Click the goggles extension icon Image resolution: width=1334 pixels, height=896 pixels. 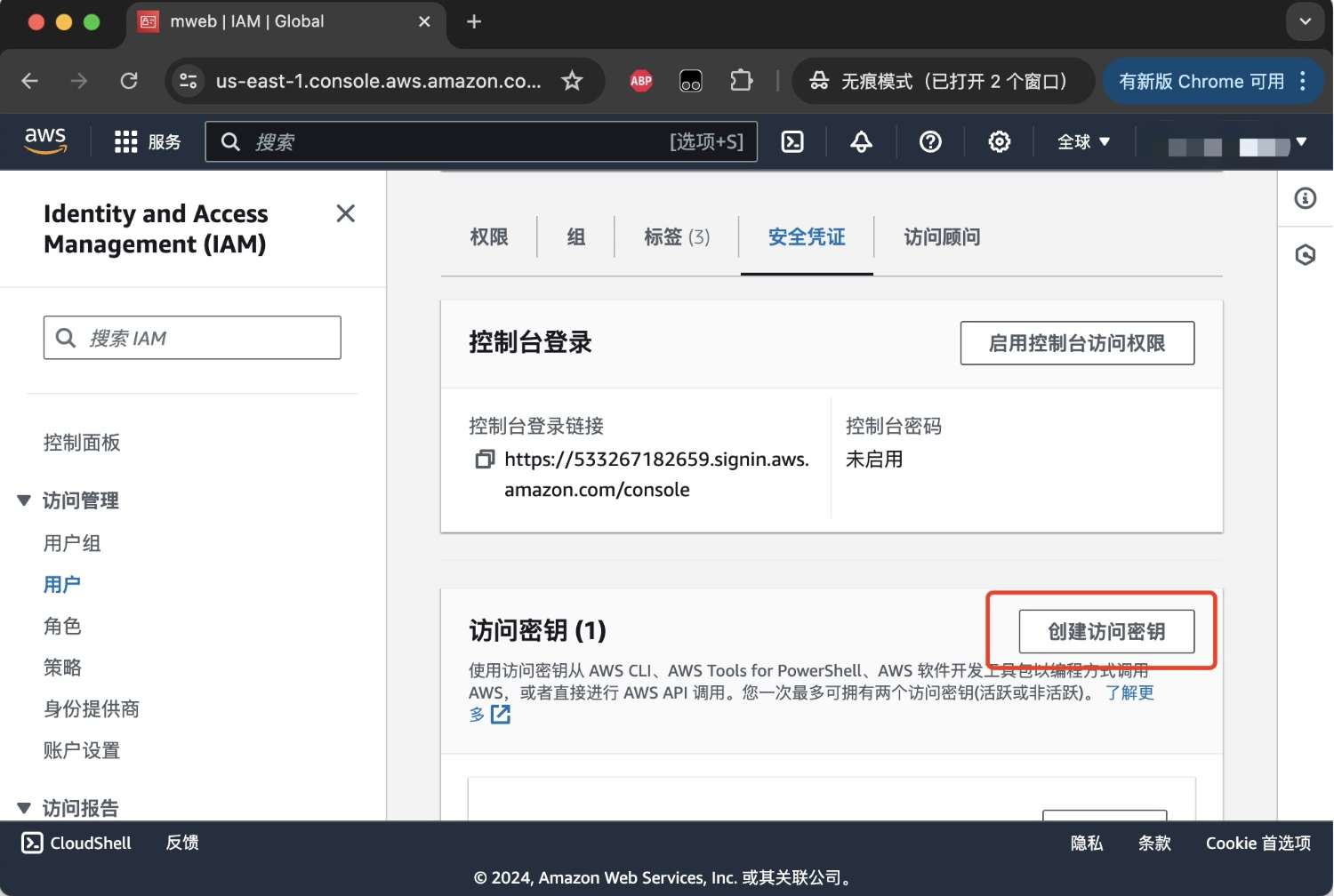(691, 81)
